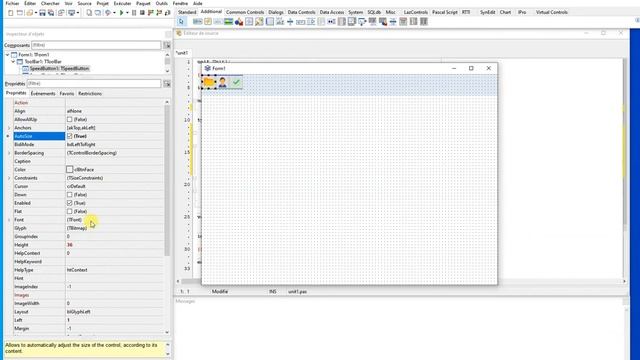Click the property grid vertical scrollbar
Image resolution: width=640 pixels, height=360 pixels.
[167, 180]
